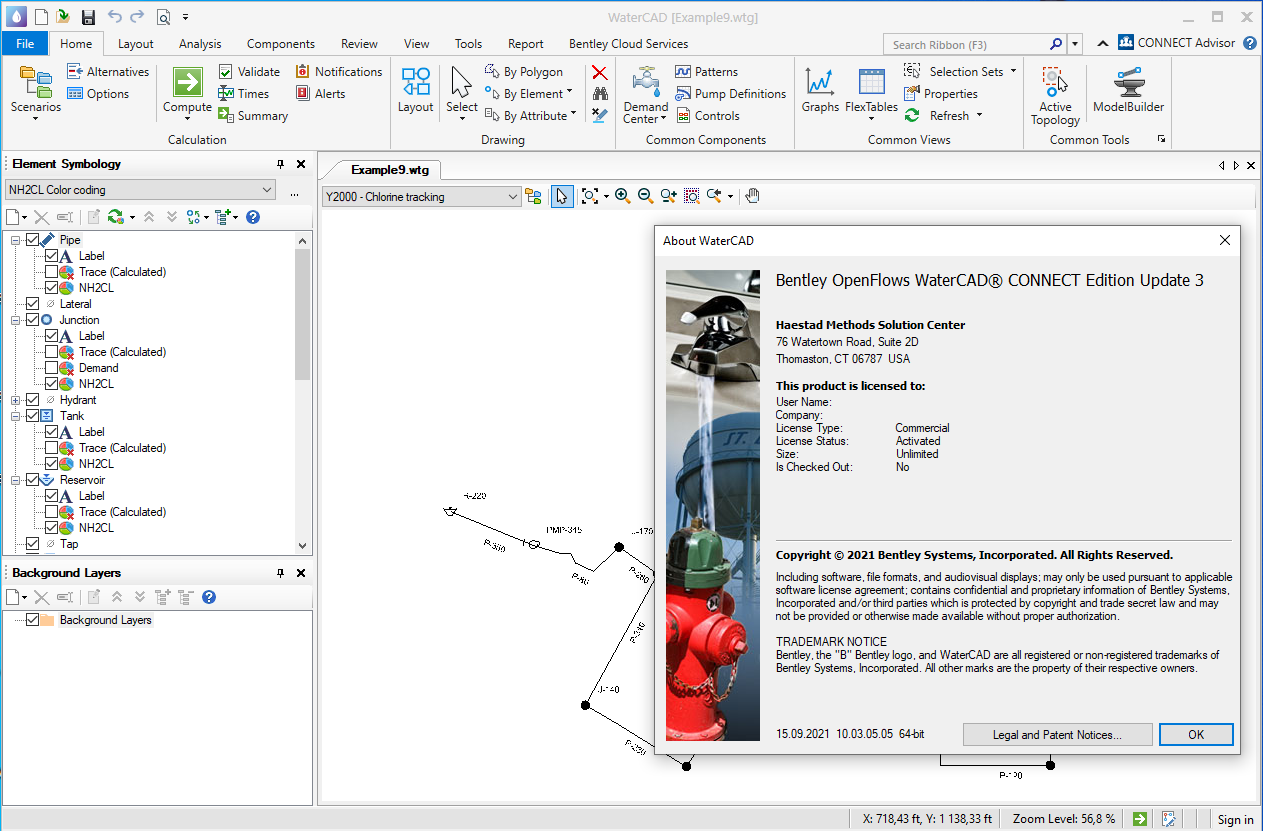Launch the ModelBuilder tool

click(x=1128, y=82)
